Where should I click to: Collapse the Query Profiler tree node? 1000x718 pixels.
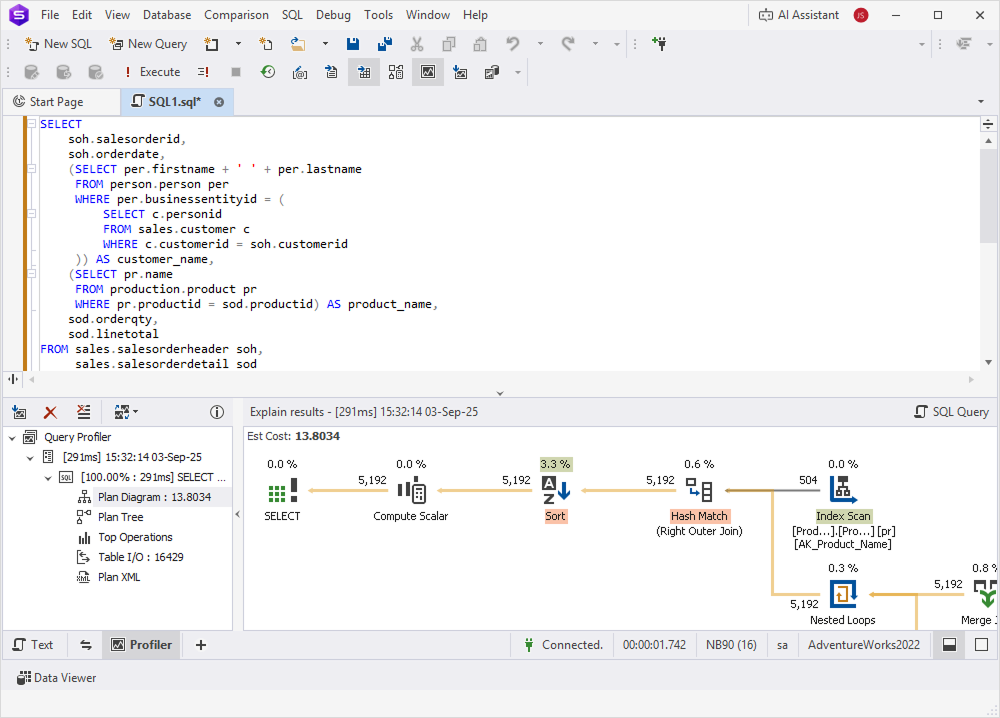click(12, 436)
